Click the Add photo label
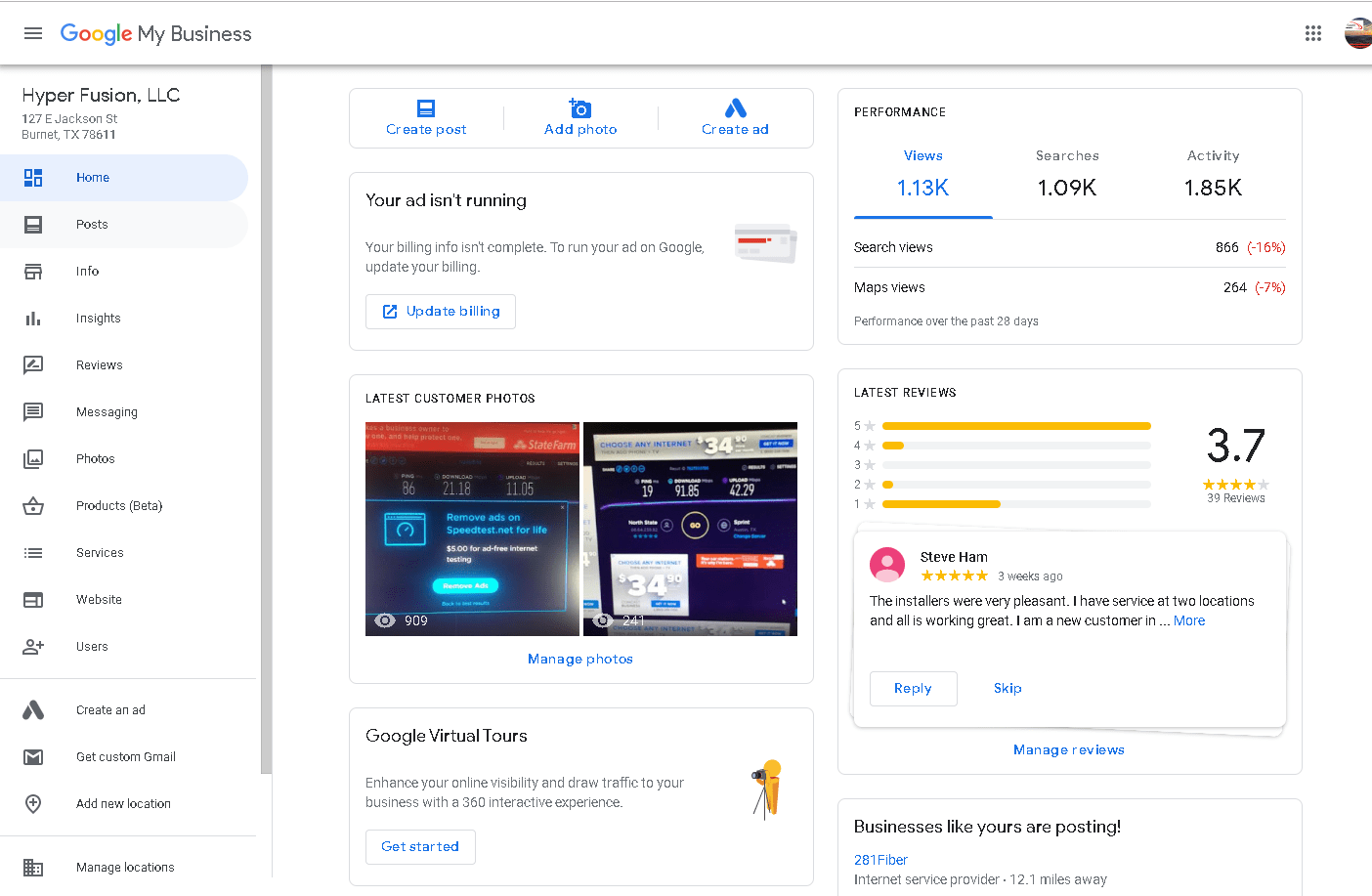Image resolution: width=1372 pixels, height=896 pixels. [x=580, y=130]
